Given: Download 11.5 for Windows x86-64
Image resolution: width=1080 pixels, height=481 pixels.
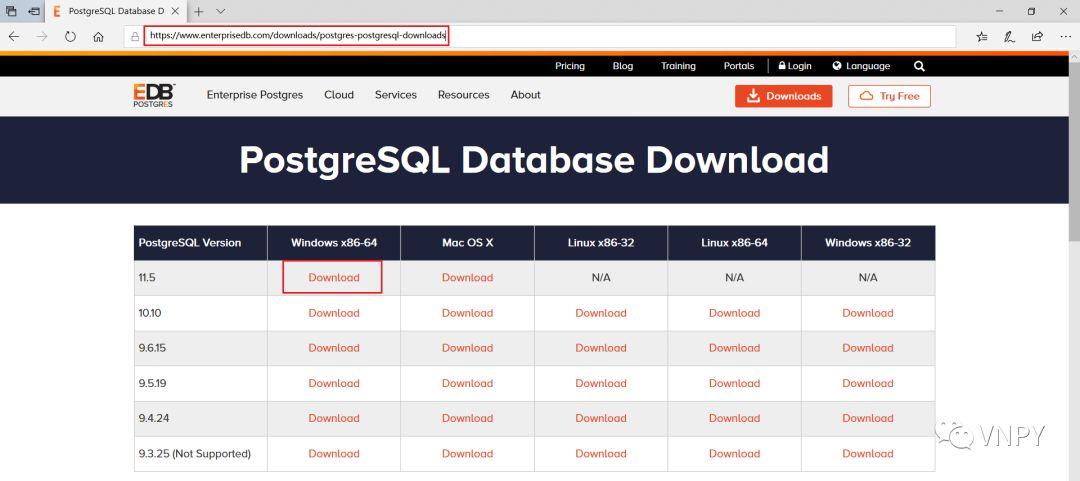Looking at the screenshot, I should [333, 278].
